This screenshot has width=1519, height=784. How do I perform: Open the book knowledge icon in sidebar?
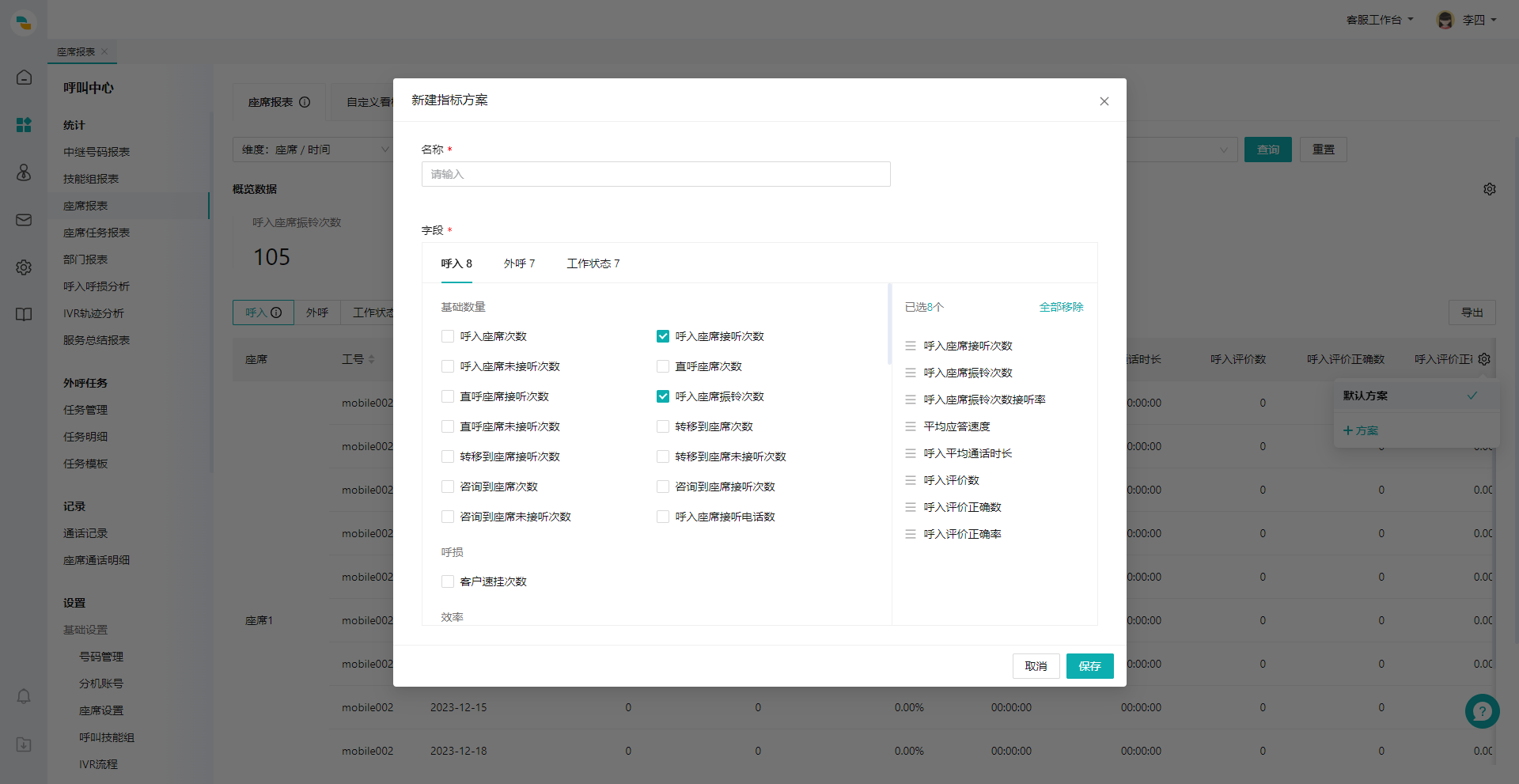pyautogui.click(x=24, y=314)
